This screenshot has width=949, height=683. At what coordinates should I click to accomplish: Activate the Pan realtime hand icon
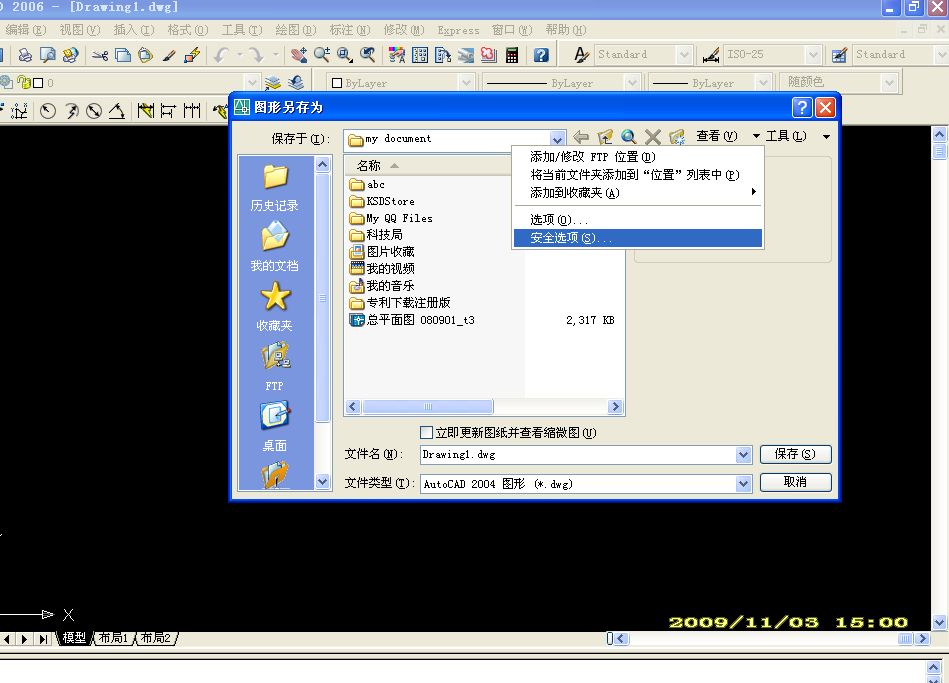(298, 55)
